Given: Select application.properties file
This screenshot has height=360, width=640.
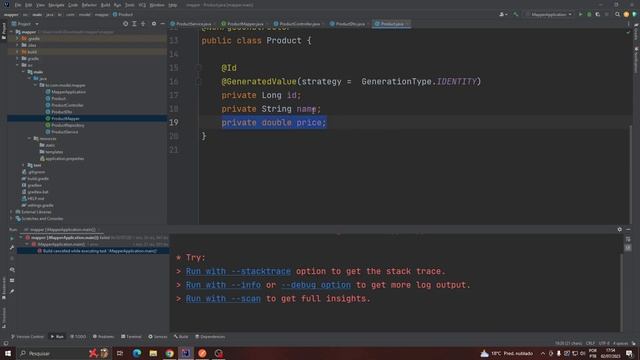Looking at the screenshot, I should pyautogui.click(x=62, y=158).
